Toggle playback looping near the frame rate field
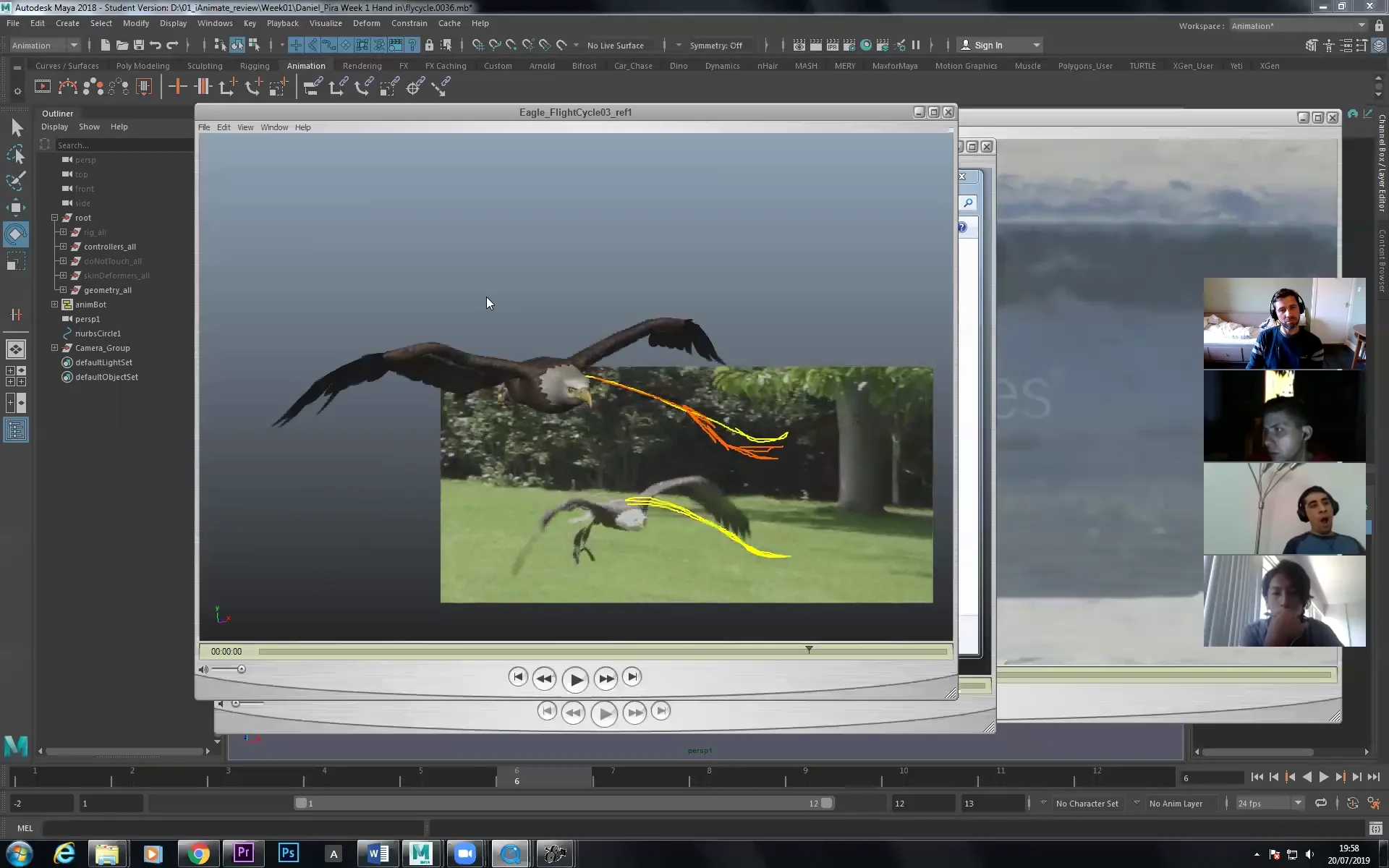Viewport: 1389px width, 868px height. point(1321,803)
